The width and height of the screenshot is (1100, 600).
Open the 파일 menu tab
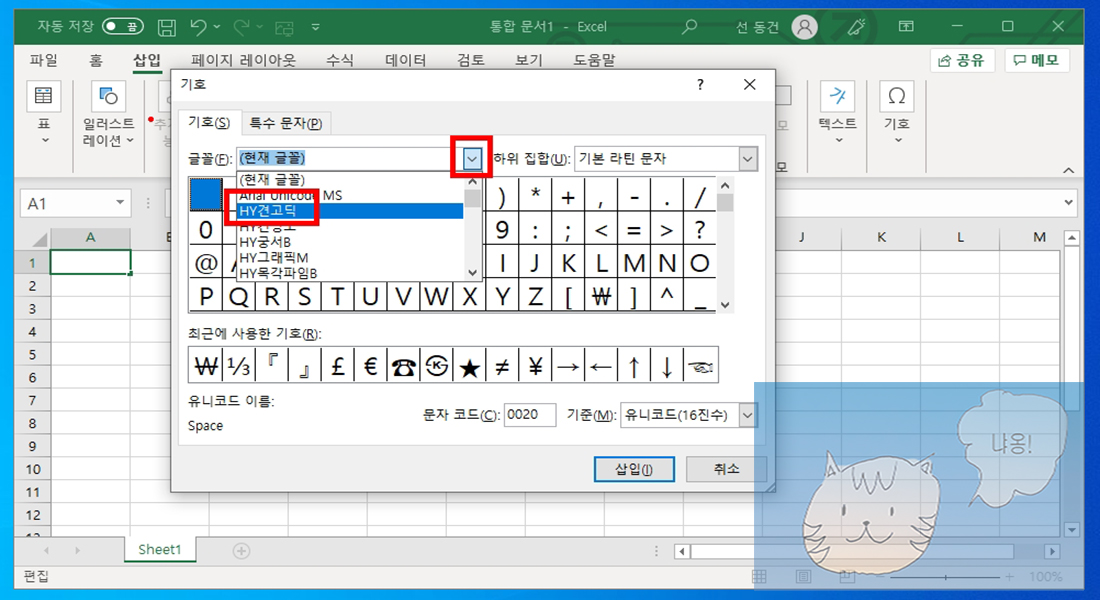pos(43,60)
